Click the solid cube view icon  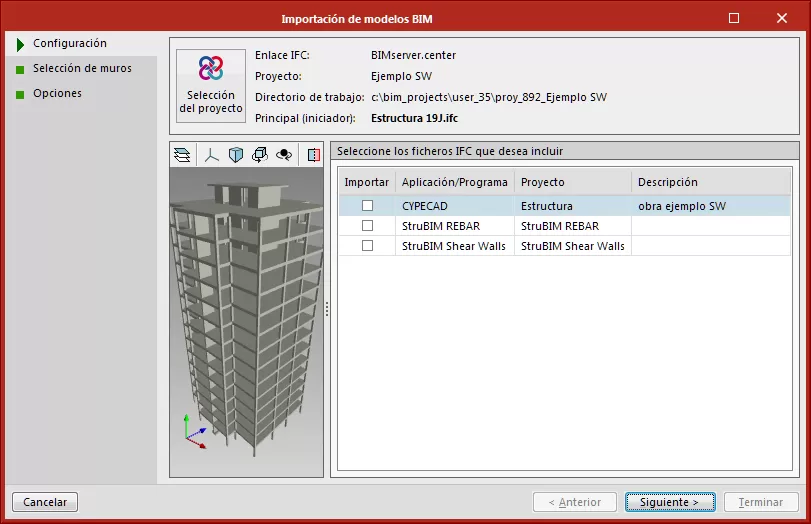(x=236, y=154)
